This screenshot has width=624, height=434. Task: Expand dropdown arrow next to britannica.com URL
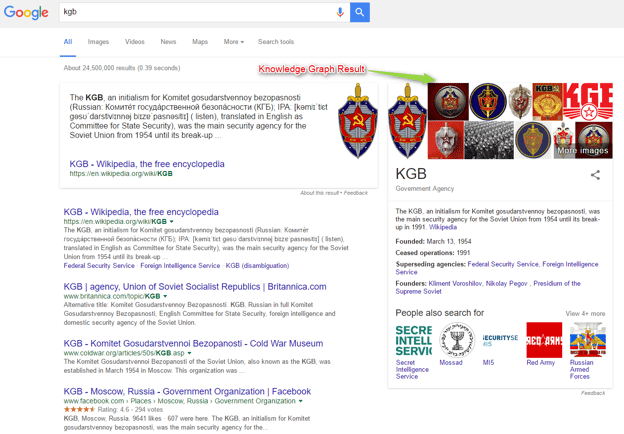coord(165,296)
